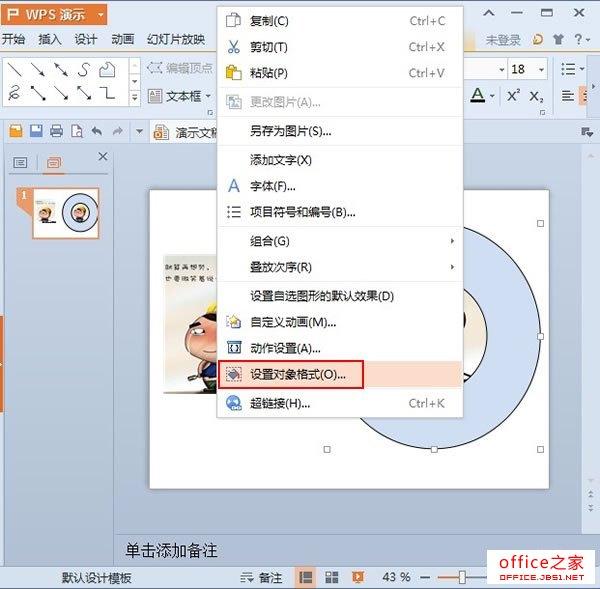Viewport: 600px width, 589px height.
Task: Click the Open folder icon in quick toolbar
Action: (16, 131)
